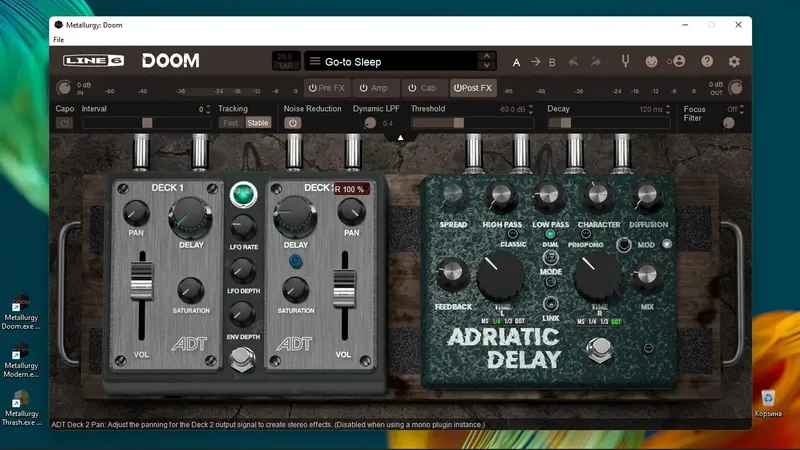800x450 pixels.
Task: Click the Time L knob
Action: [500, 276]
